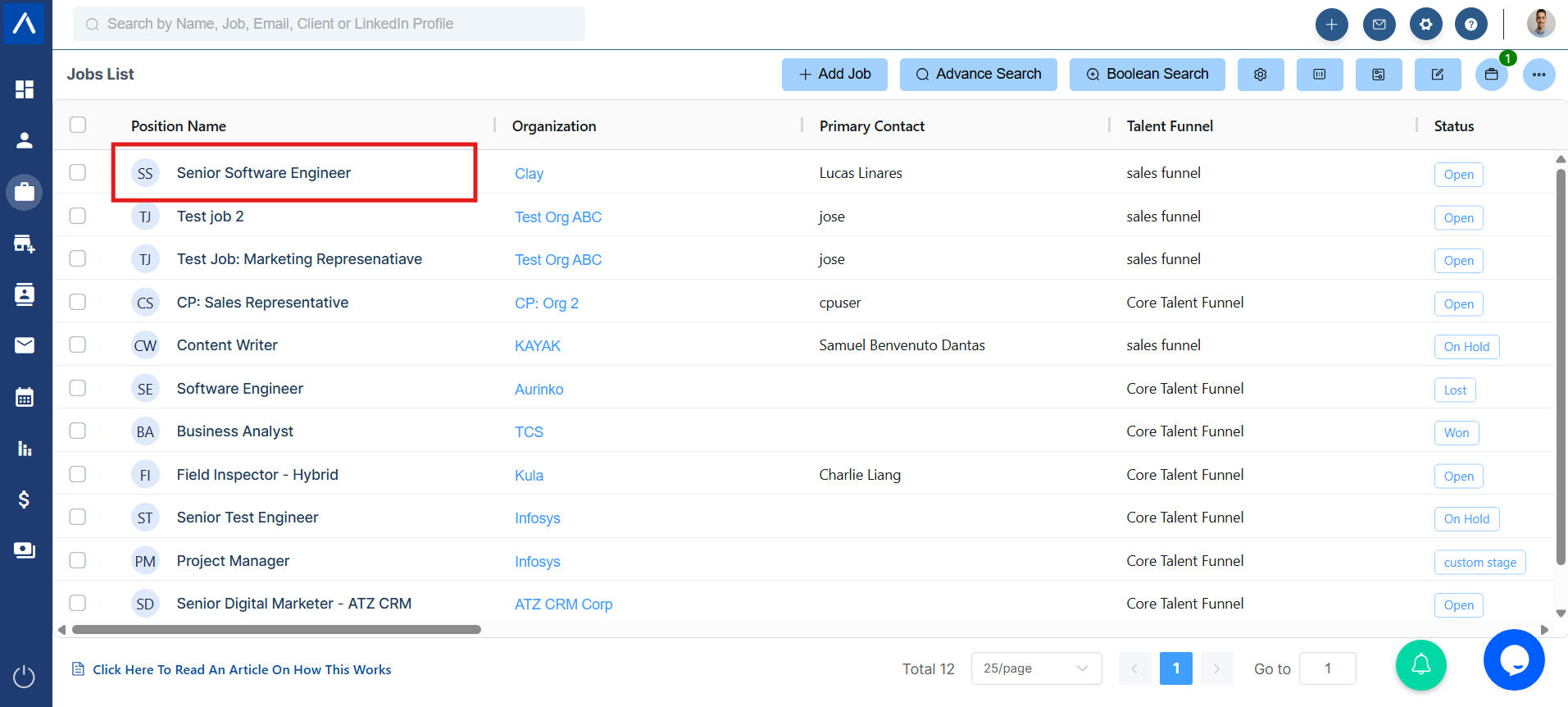Open the gear settings icon in the top bar
1568x707 pixels.
[x=1425, y=25]
